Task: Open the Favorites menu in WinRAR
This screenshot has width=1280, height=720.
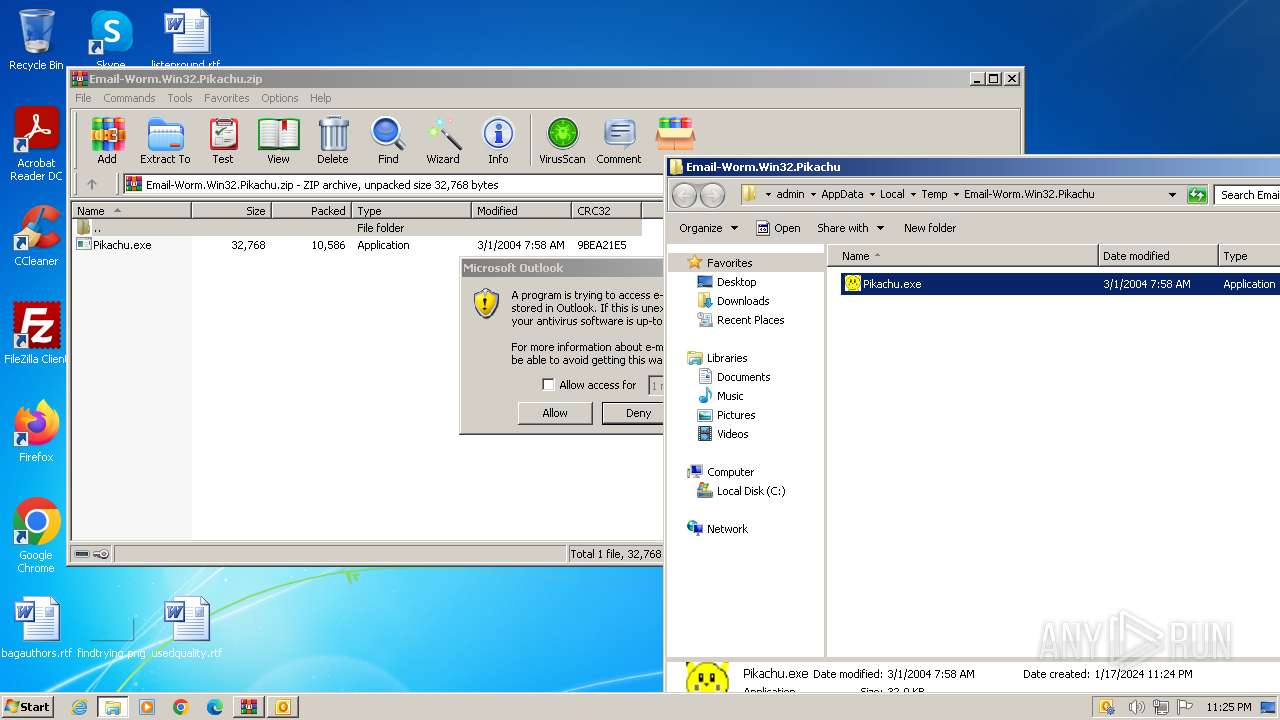Action: [227, 98]
